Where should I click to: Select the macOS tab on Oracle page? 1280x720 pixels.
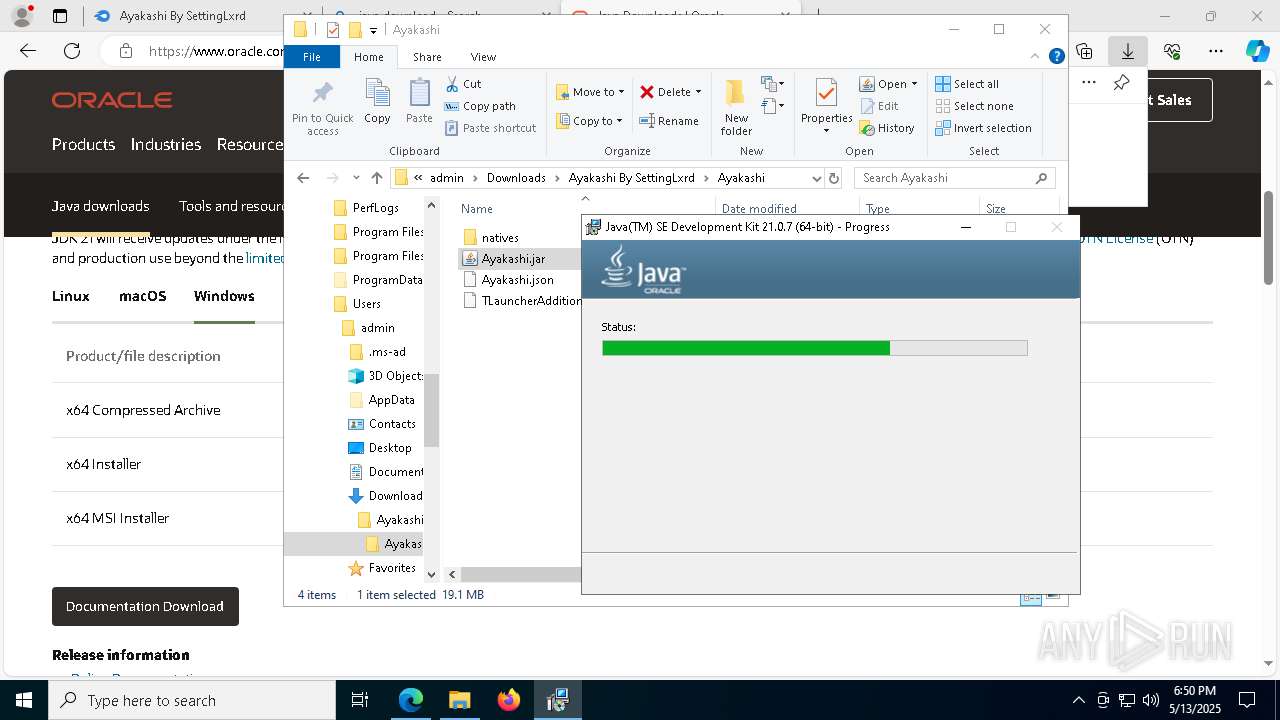[x=143, y=296]
